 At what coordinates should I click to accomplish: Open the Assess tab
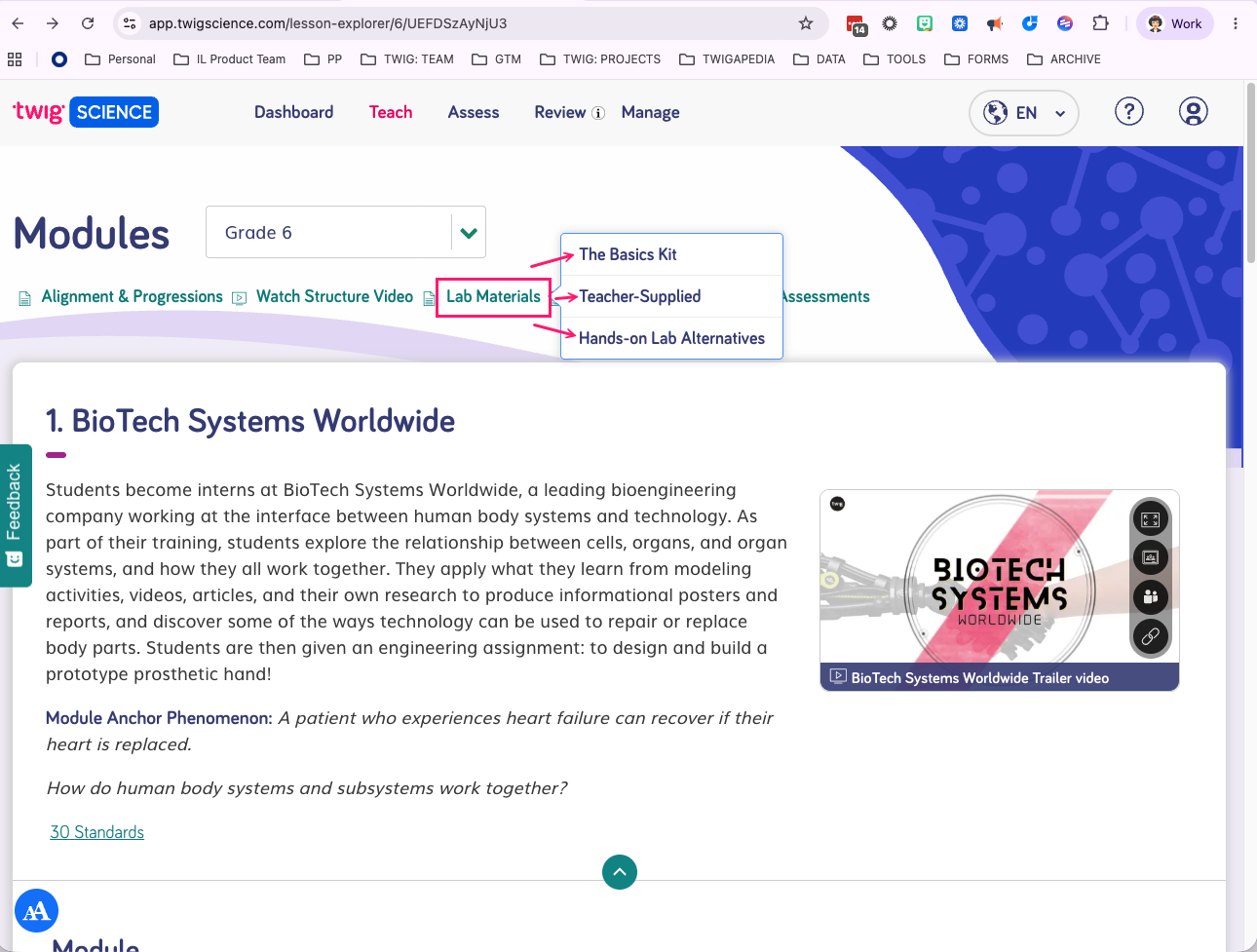tap(474, 112)
